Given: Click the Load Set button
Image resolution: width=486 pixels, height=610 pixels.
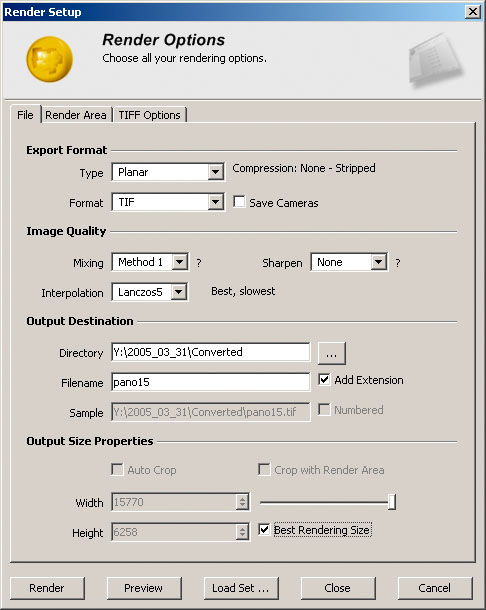Looking at the screenshot, I should coord(241,588).
